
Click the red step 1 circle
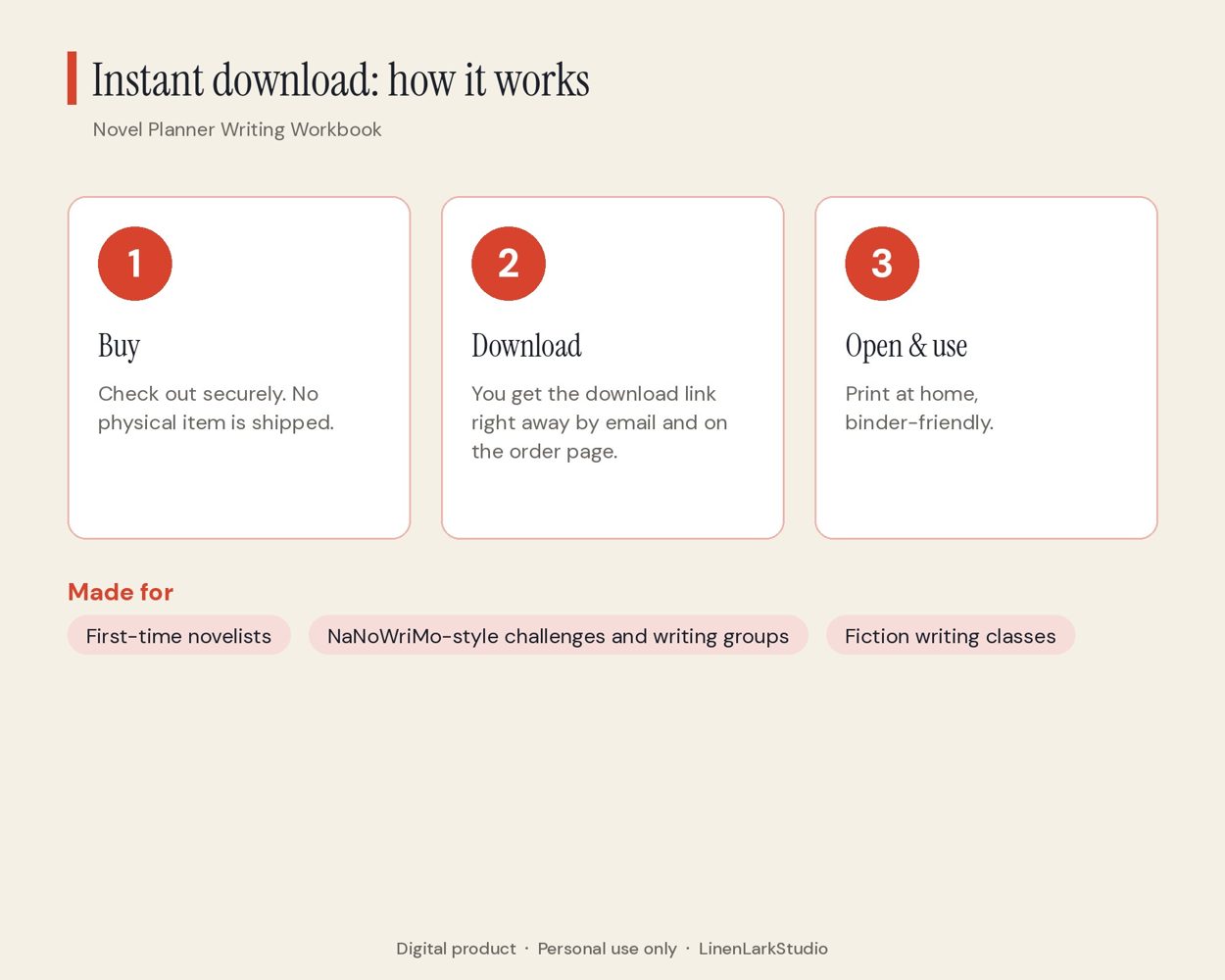(x=135, y=264)
